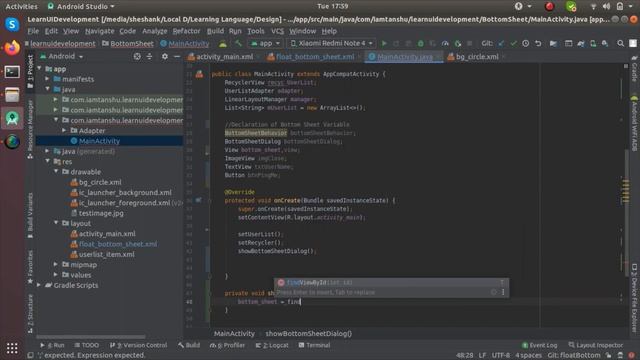
Task: Collapse the app module tree node
Action: [40, 69]
